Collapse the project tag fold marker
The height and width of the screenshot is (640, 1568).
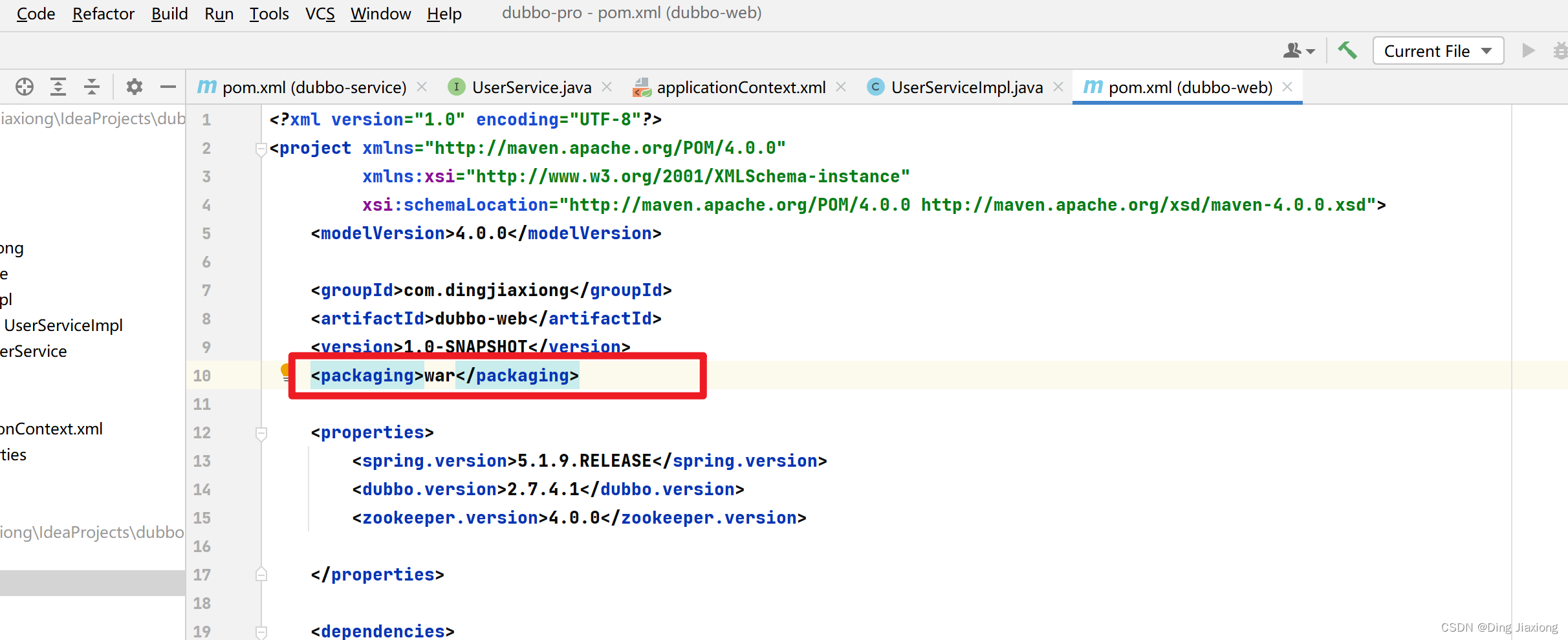261,149
